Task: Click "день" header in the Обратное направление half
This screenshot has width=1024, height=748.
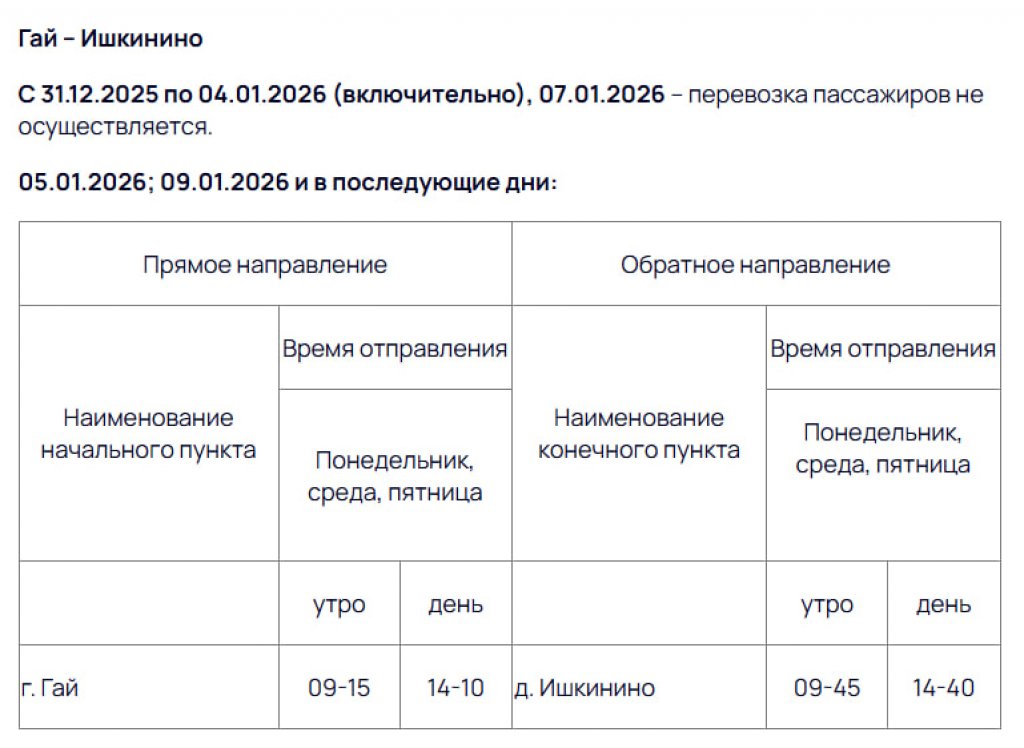Action: 943,604
